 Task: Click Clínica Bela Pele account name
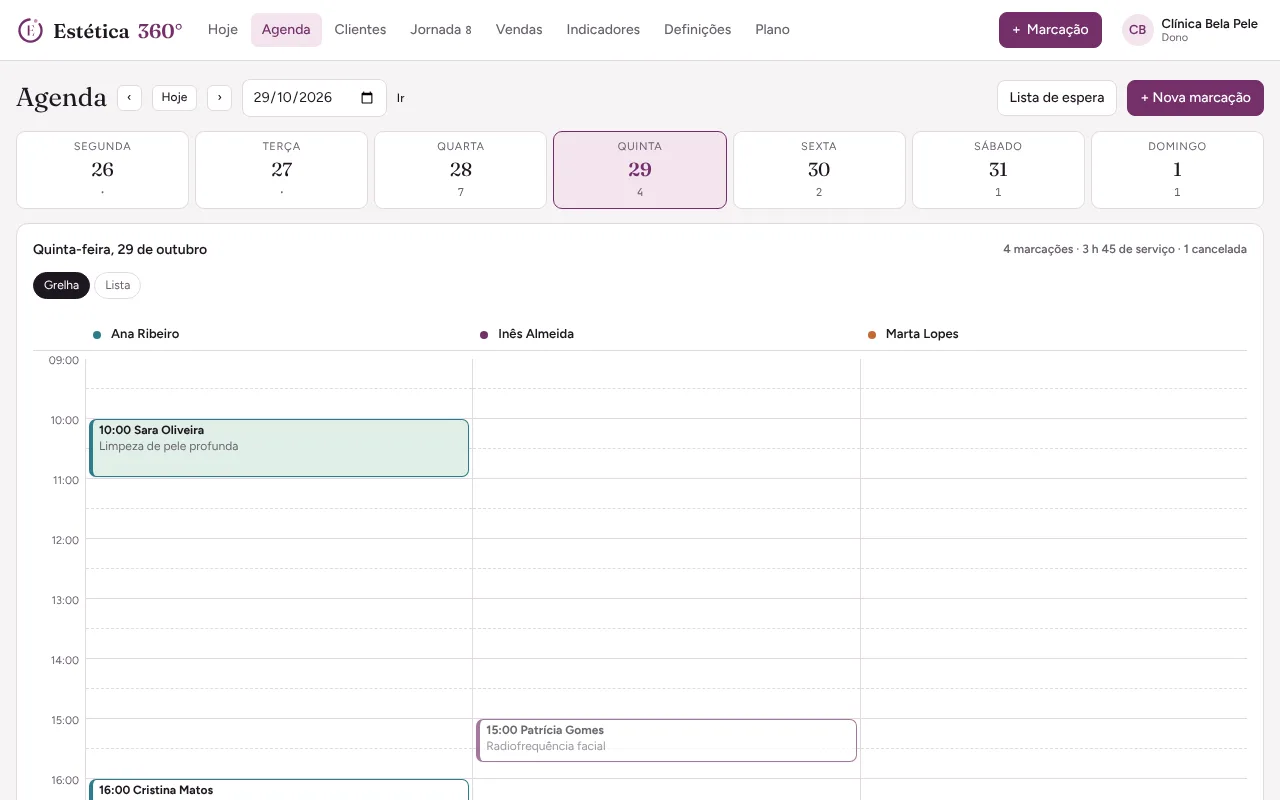(1209, 24)
